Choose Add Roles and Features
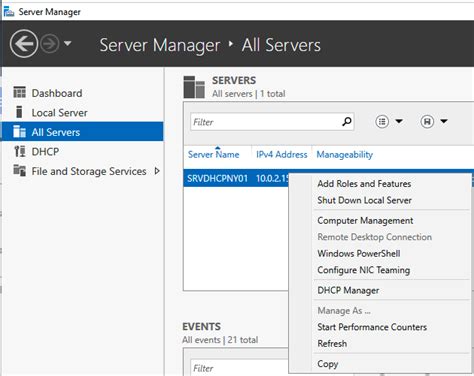 point(364,184)
